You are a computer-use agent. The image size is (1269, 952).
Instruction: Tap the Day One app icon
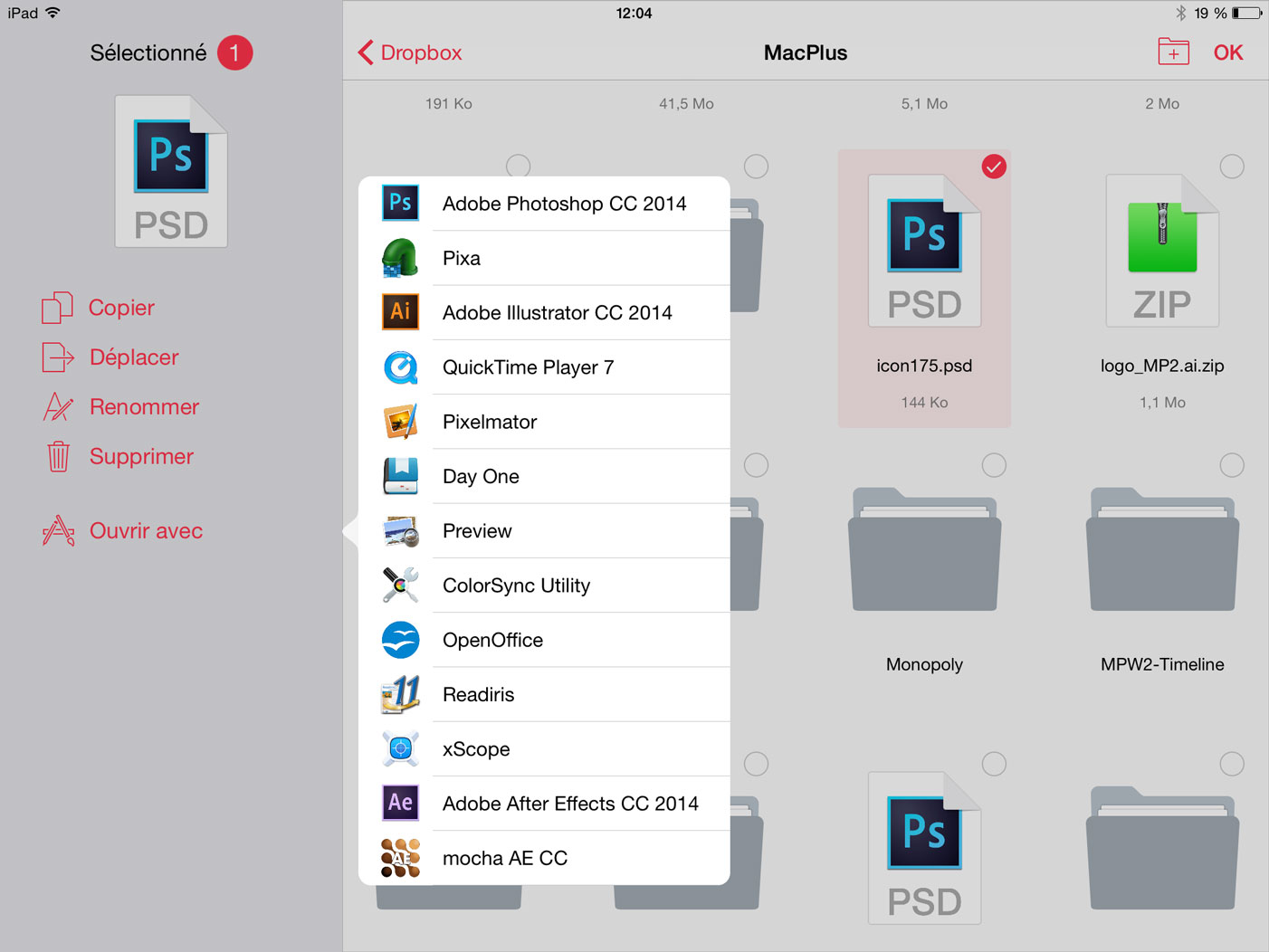(x=400, y=476)
